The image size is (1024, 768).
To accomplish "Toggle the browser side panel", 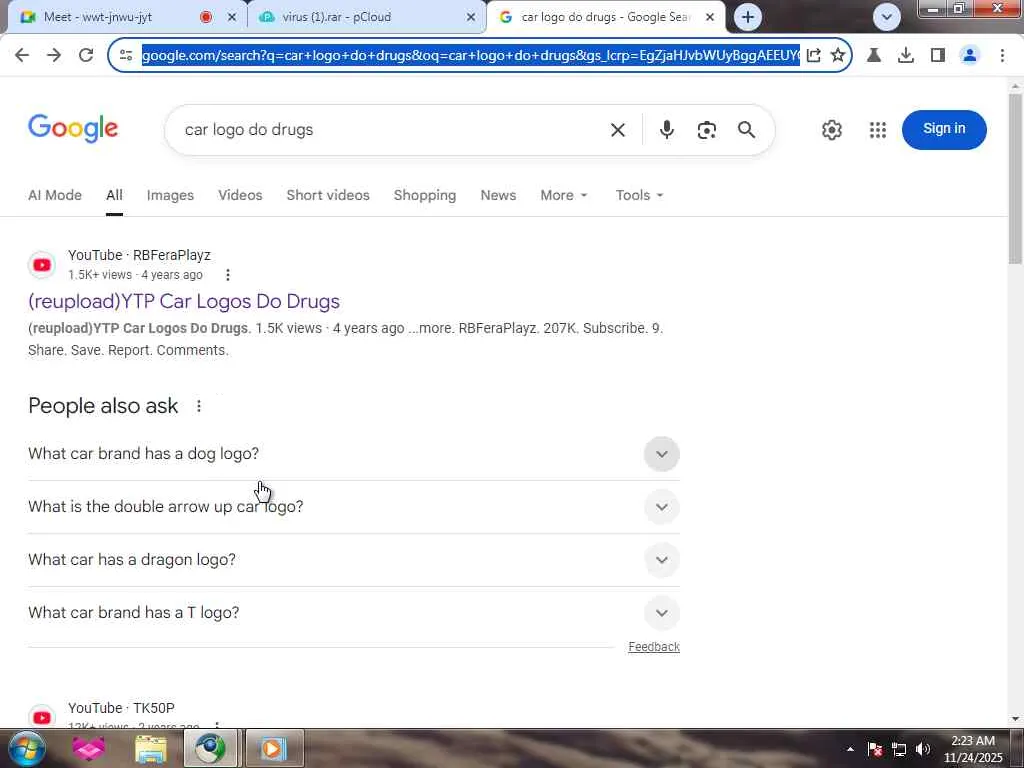I will [938, 56].
